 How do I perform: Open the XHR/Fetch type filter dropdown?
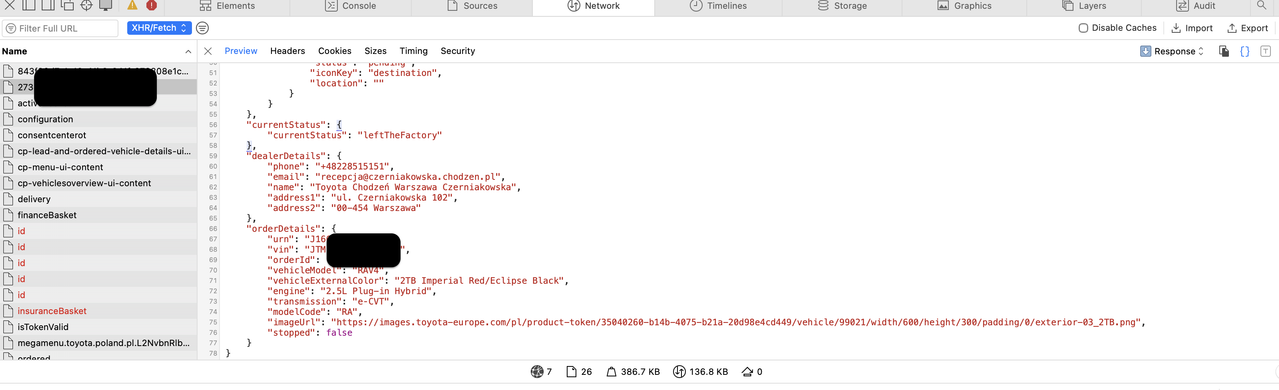click(158, 28)
